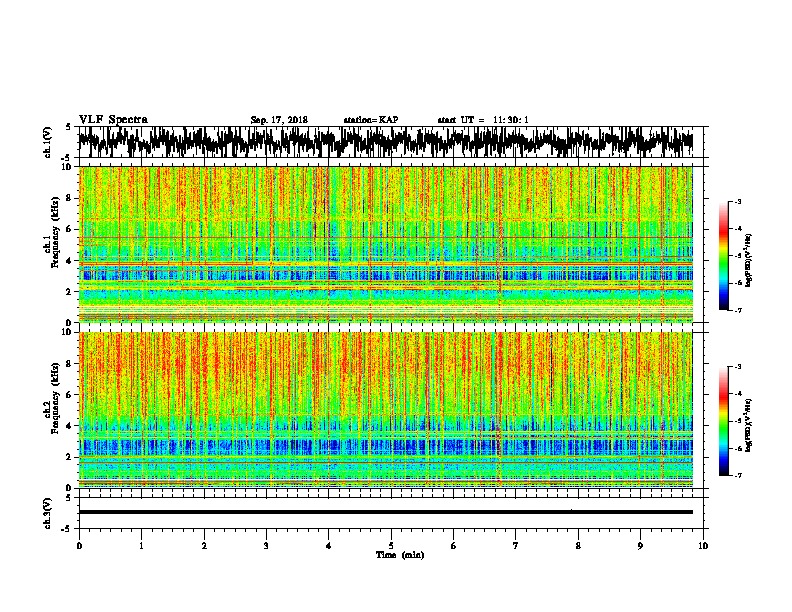Click the "4" tick label on the time axis

[329, 546]
